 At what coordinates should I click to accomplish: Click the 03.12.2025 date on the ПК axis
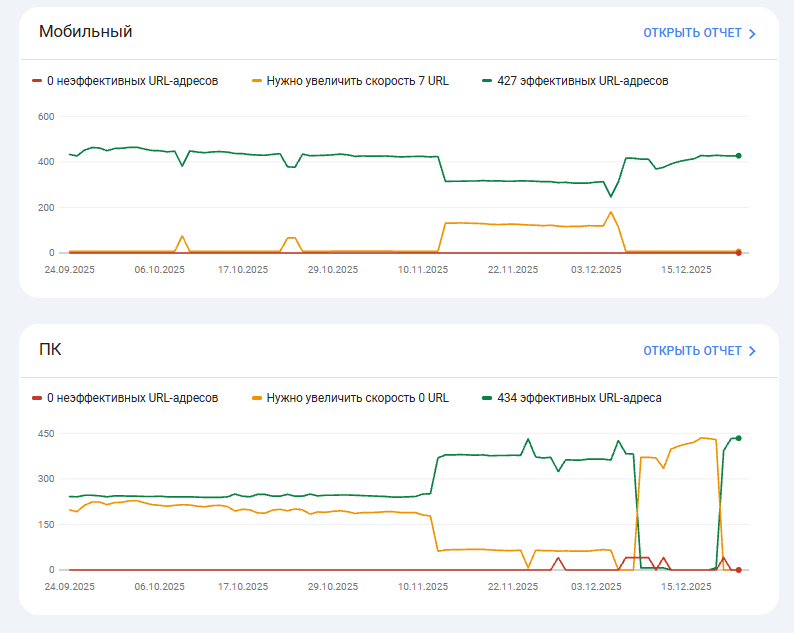coord(596,586)
